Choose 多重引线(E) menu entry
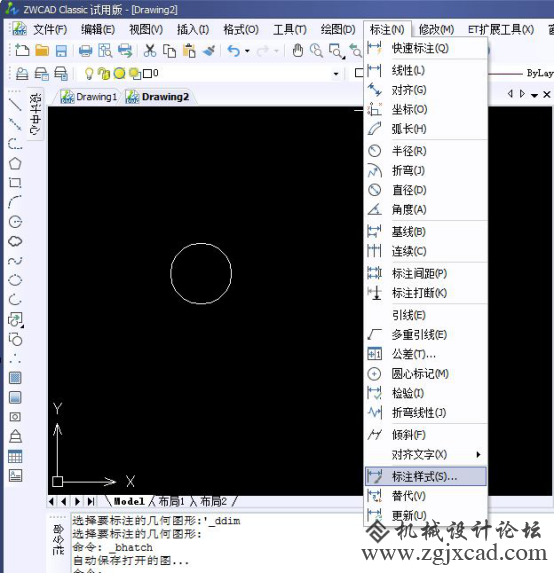Screen dimensions: 554x574 click(426, 335)
